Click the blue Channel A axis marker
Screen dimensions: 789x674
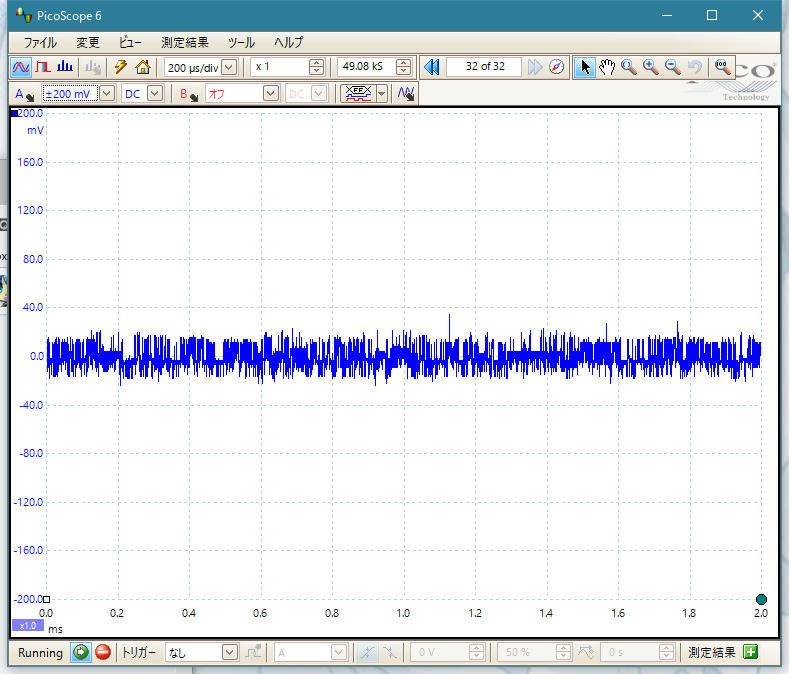[14, 114]
